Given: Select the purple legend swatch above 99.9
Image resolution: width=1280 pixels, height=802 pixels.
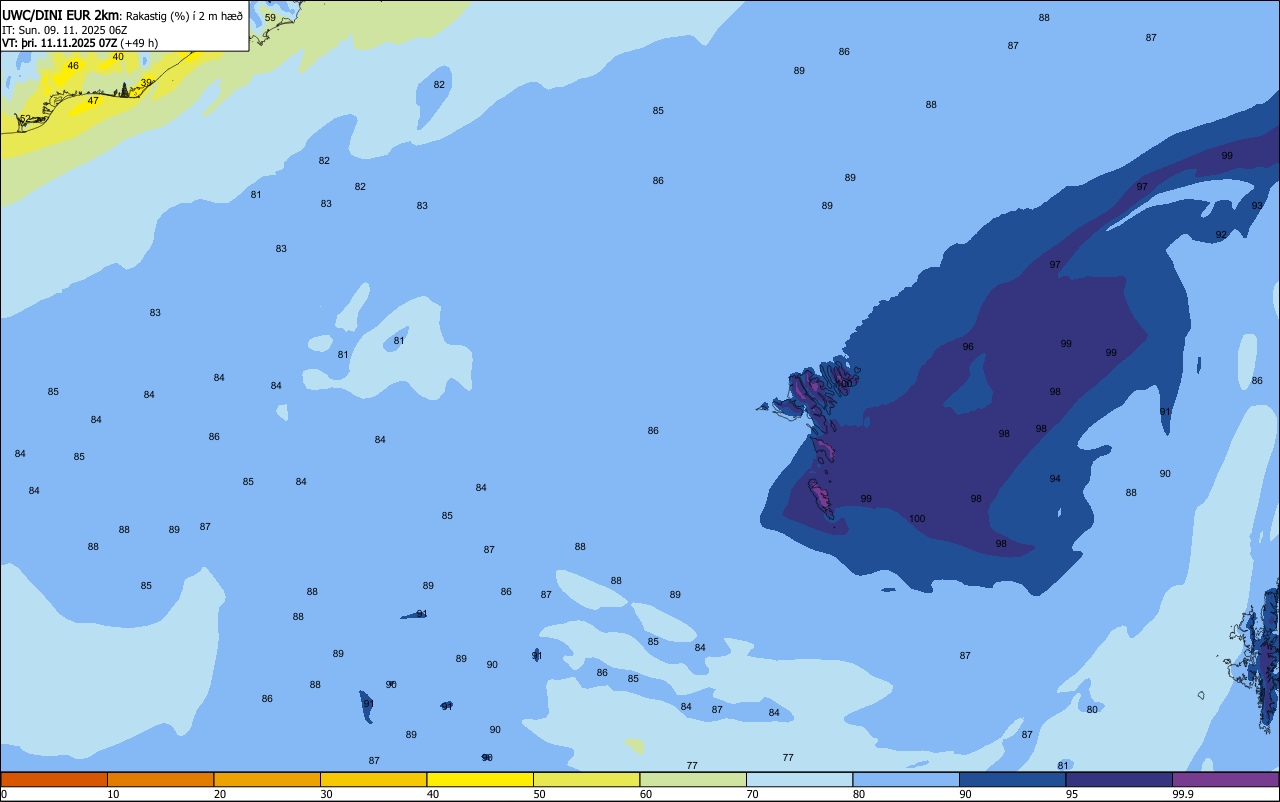Looking at the screenshot, I should [x=1225, y=779].
